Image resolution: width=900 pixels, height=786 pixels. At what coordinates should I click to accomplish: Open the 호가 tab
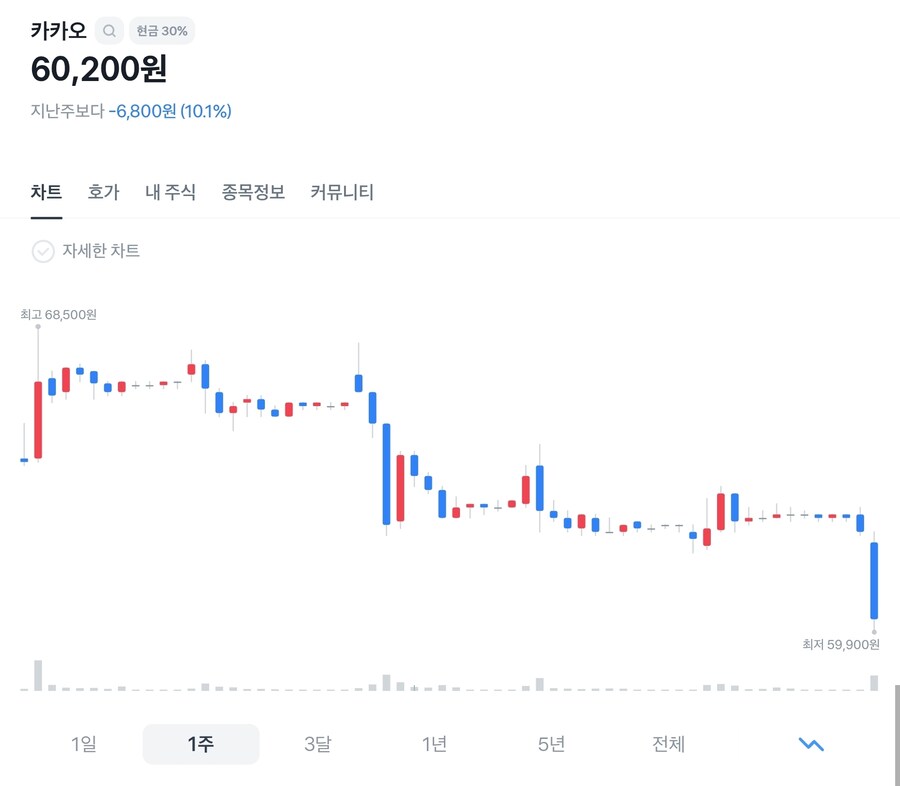[103, 192]
